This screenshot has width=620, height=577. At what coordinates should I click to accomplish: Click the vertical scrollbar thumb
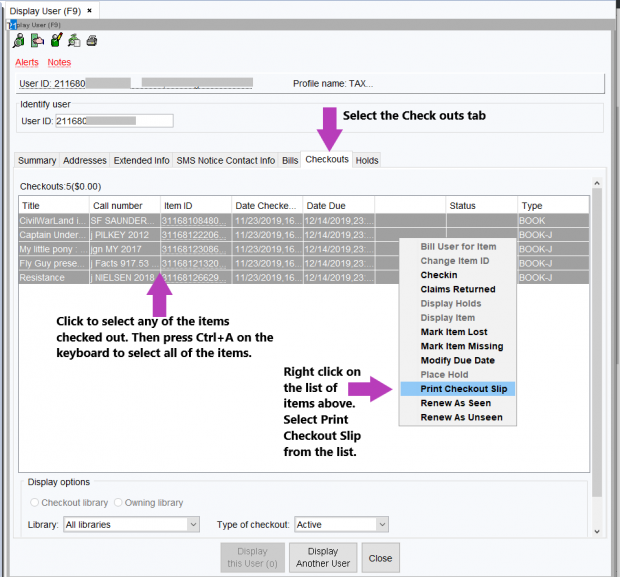coord(597,342)
